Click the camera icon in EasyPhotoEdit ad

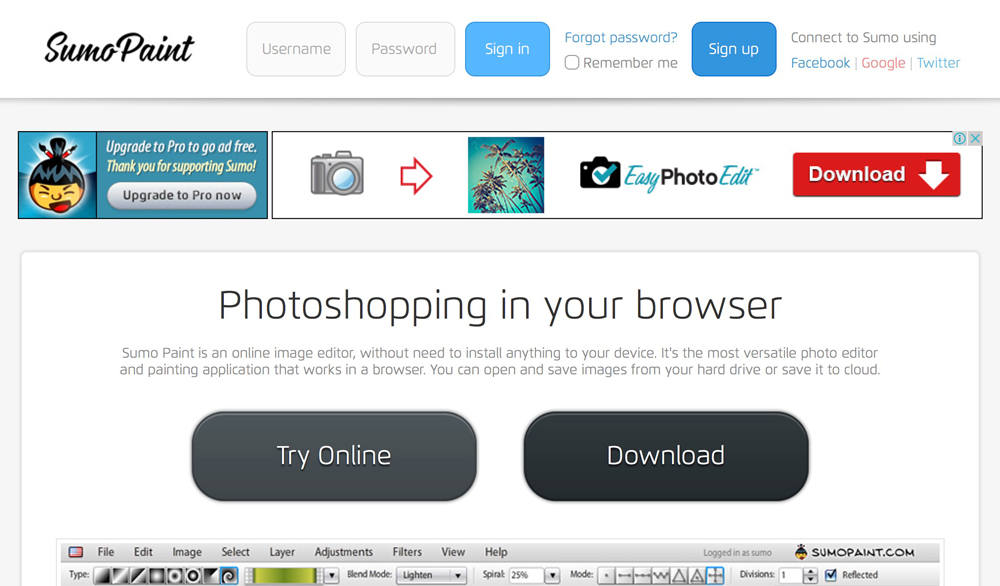pos(337,173)
